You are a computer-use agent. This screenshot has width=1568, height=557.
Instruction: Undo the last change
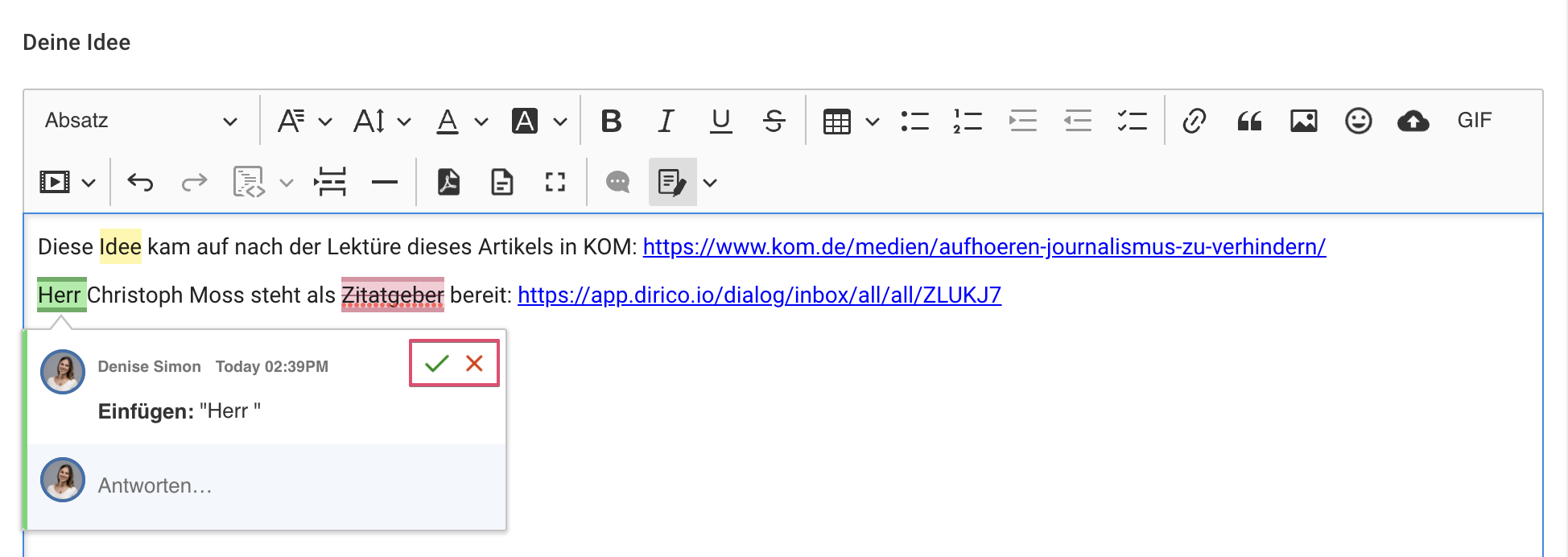[x=140, y=183]
